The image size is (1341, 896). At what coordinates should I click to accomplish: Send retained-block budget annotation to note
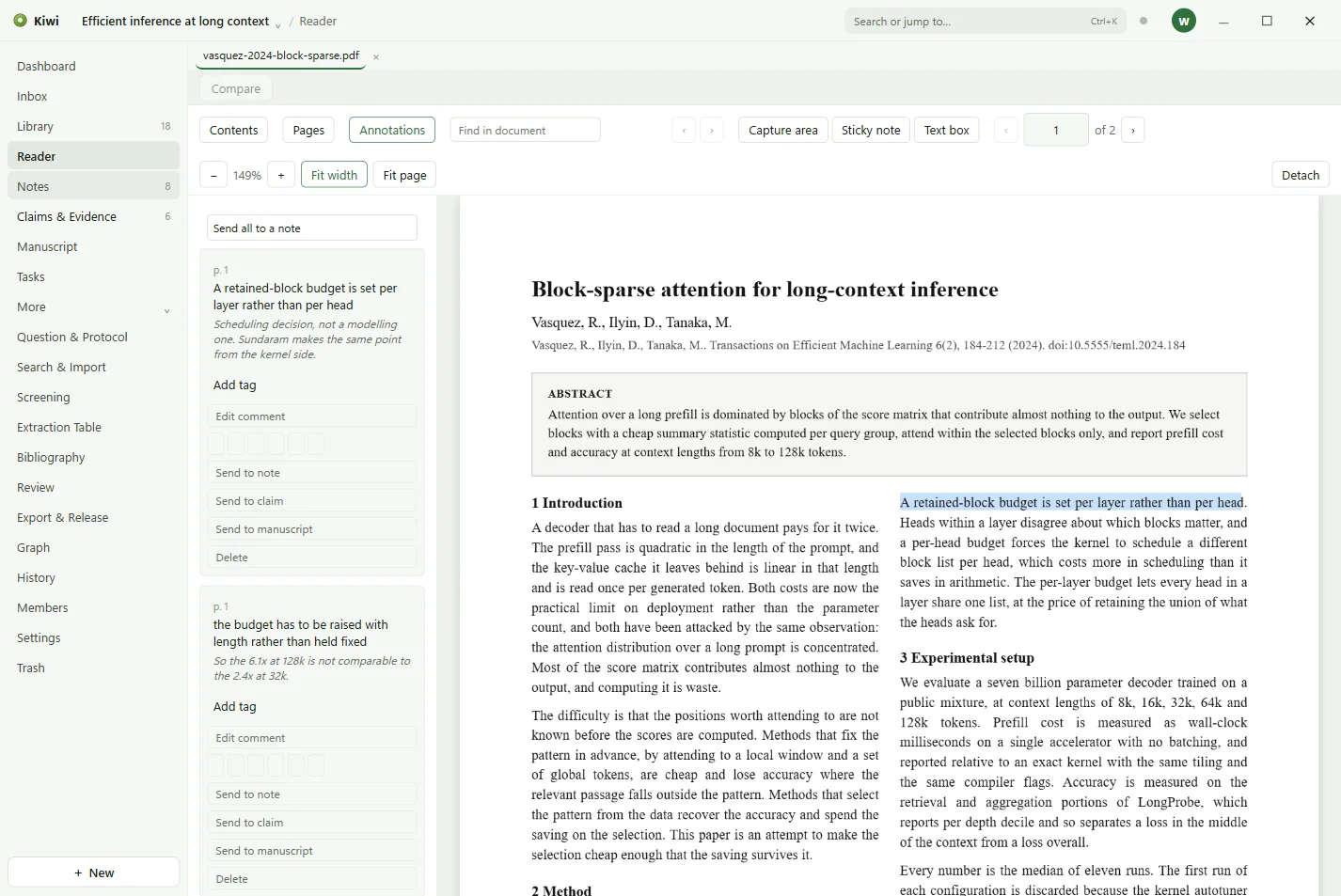pos(312,472)
